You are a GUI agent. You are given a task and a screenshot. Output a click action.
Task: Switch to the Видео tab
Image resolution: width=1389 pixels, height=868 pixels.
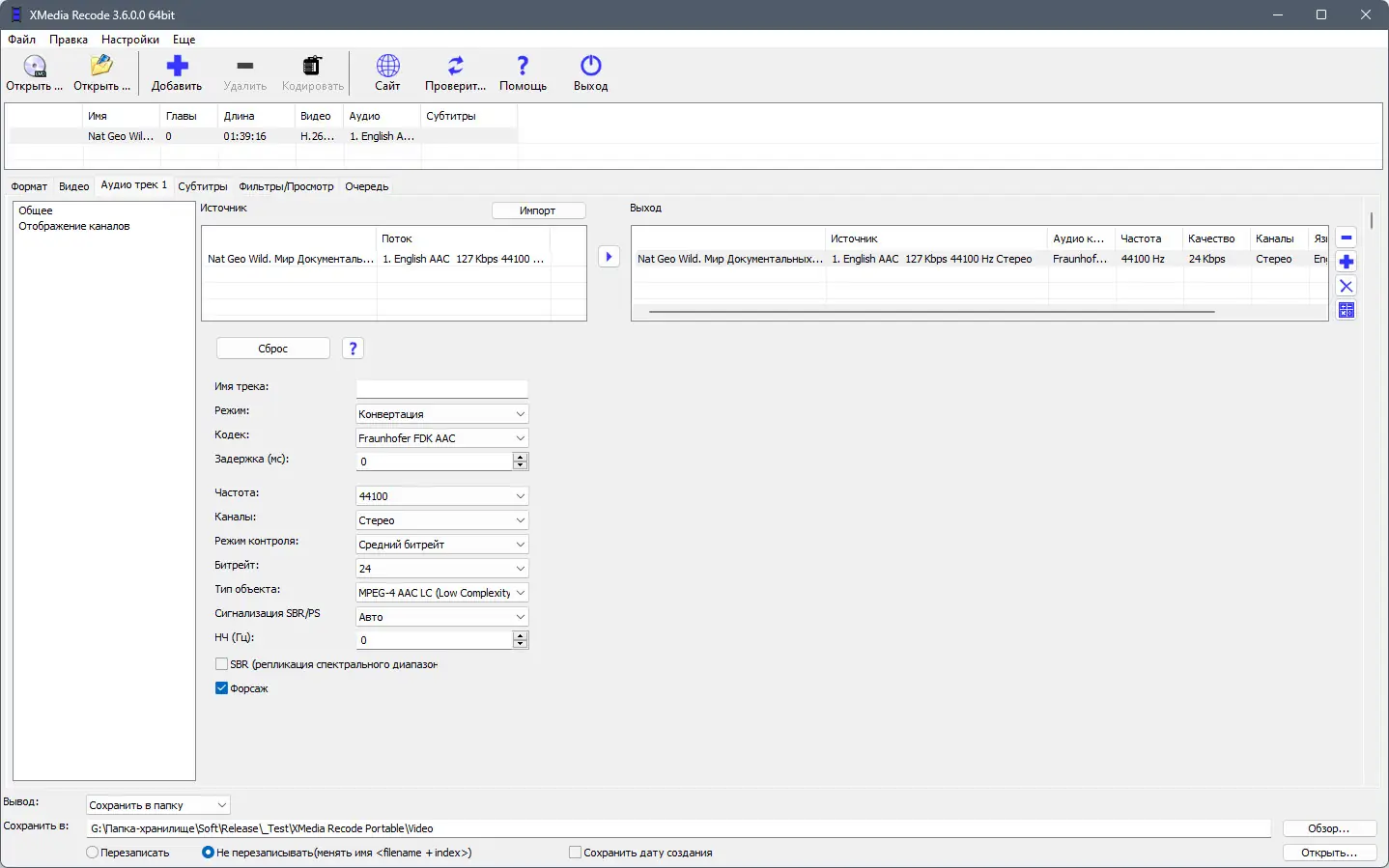point(73,186)
